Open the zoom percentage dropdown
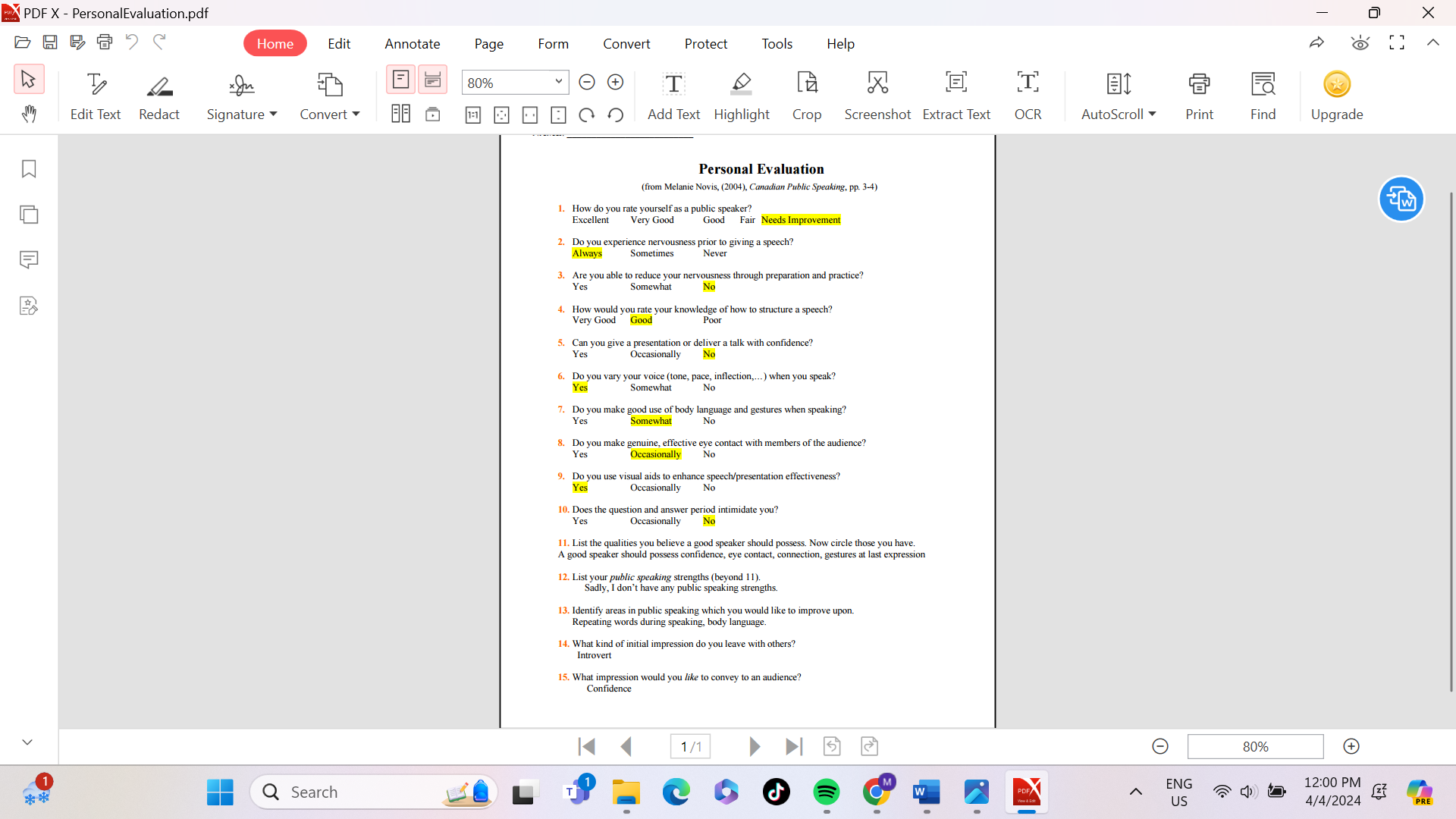The height and width of the screenshot is (819, 1456). pyautogui.click(x=557, y=82)
